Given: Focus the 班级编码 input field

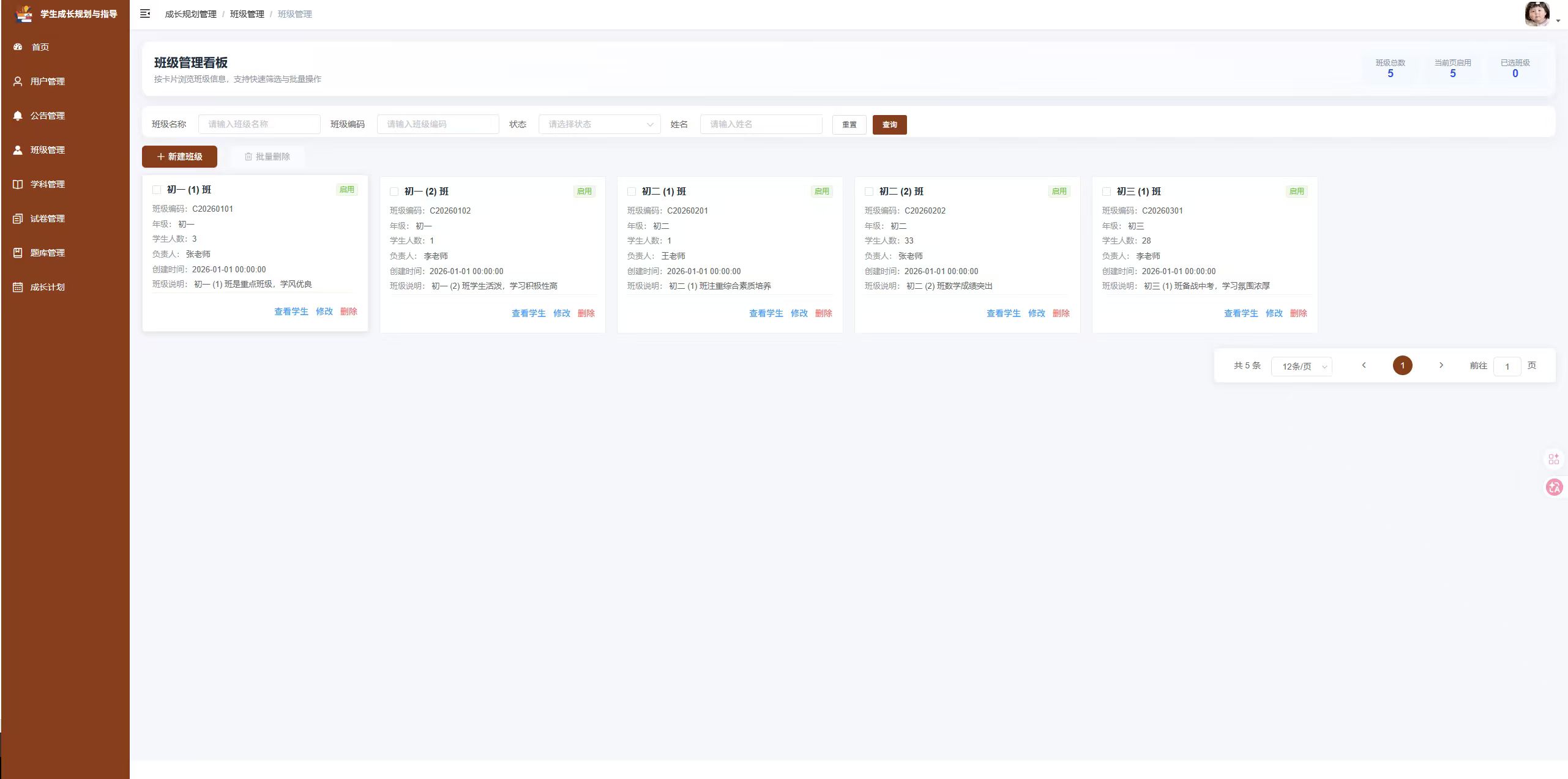Looking at the screenshot, I should tap(438, 124).
